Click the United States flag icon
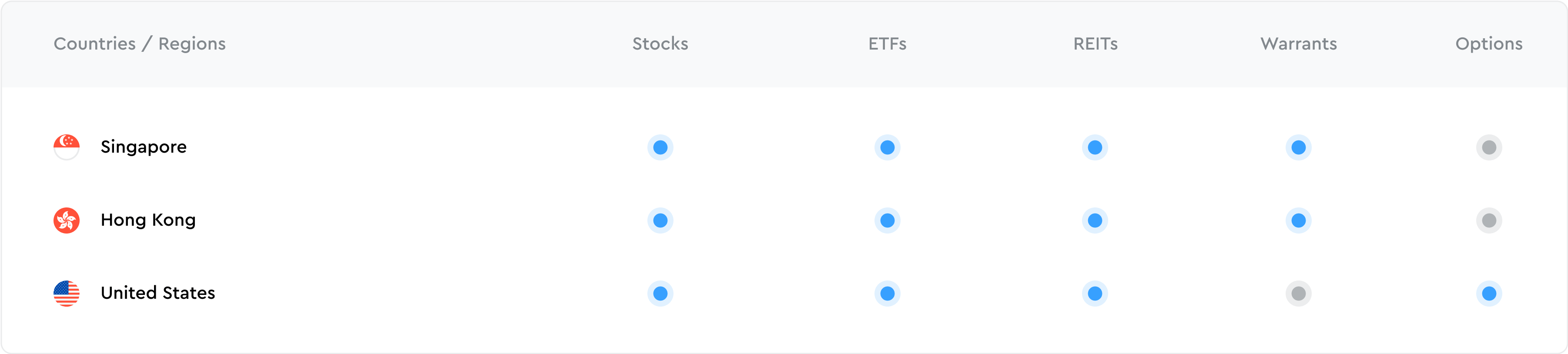This screenshot has width=1568, height=354. point(66,293)
